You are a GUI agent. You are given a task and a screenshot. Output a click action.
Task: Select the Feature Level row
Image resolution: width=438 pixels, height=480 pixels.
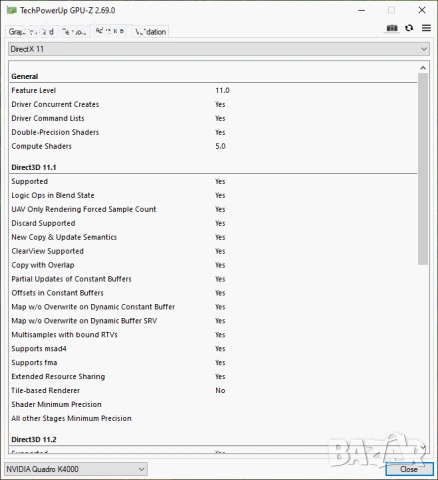(213, 90)
